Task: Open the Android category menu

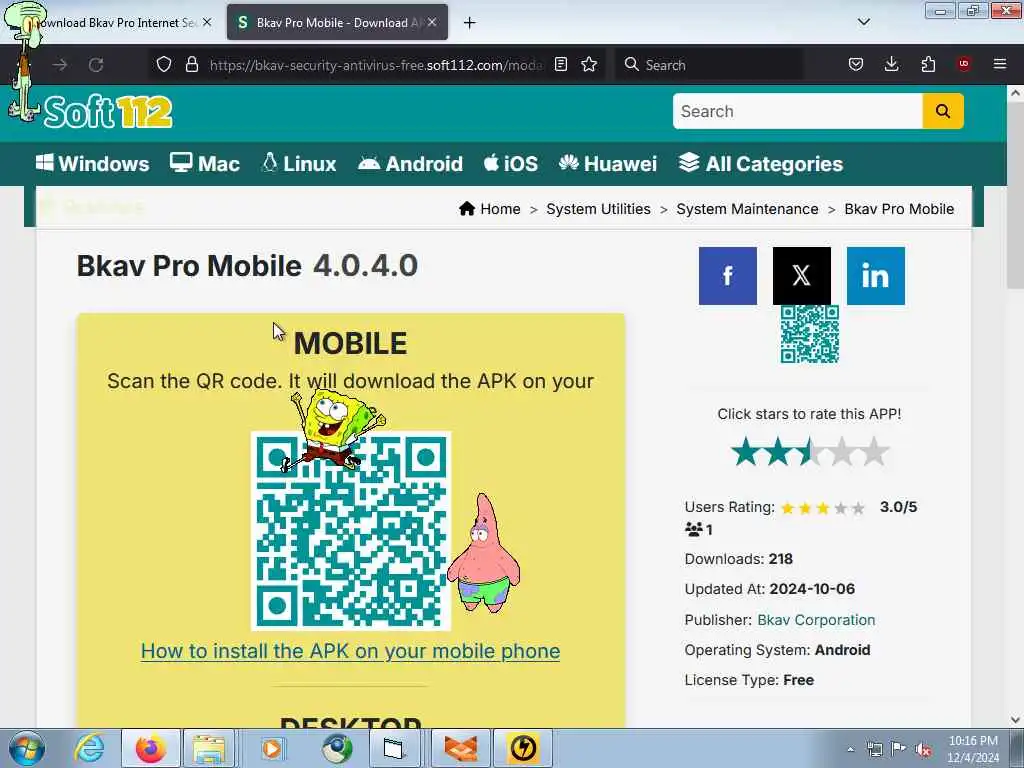Action: click(410, 163)
